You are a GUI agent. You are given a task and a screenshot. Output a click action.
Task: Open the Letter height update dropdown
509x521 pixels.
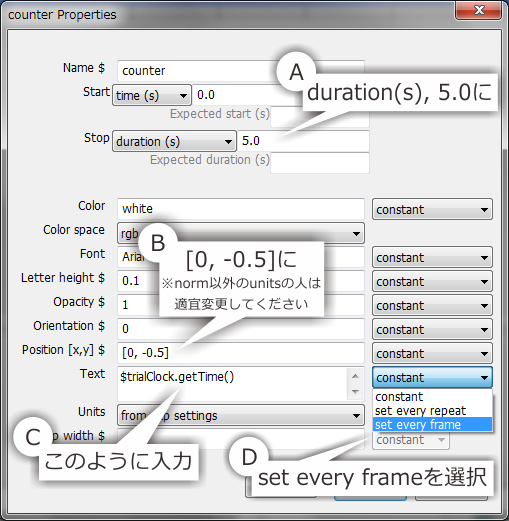click(432, 281)
